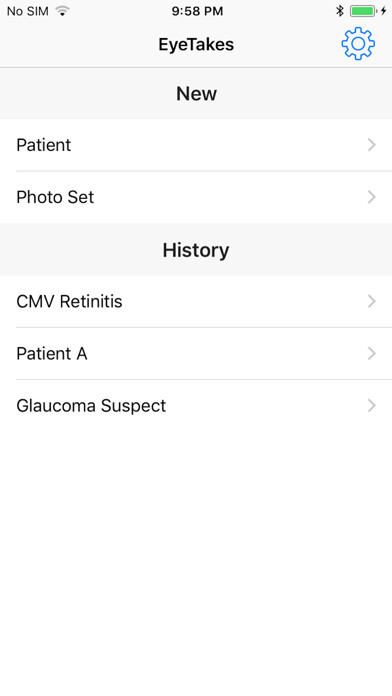Select the Patient label under New

pyautogui.click(x=44, y=145)
